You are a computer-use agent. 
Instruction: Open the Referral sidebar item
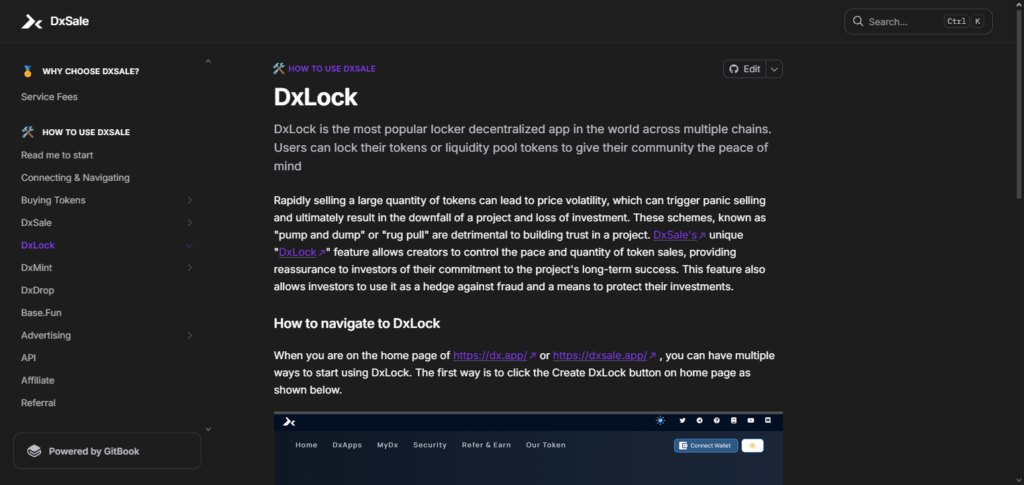(x=38, y=403)
